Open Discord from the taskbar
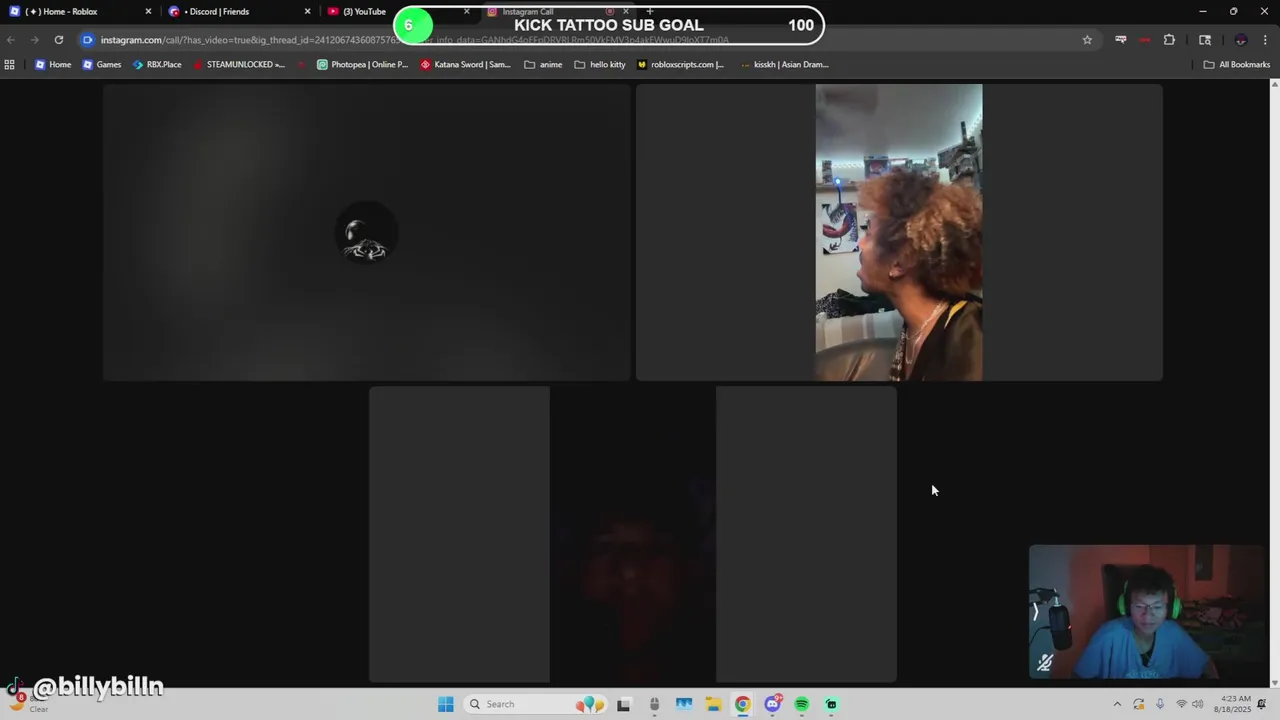1280x720 pixels. pyautogui.click(x=772, y=704)
